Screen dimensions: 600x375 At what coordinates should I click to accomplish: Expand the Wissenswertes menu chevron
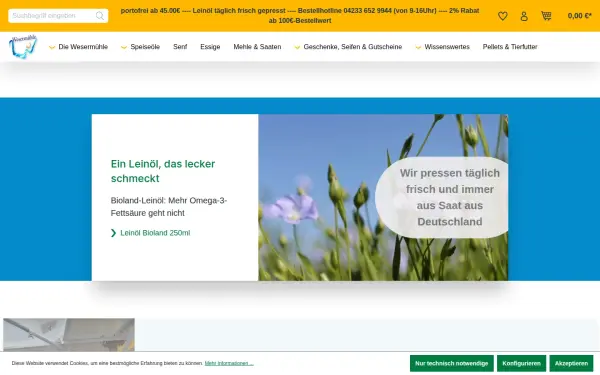click(x=418, y=47)
